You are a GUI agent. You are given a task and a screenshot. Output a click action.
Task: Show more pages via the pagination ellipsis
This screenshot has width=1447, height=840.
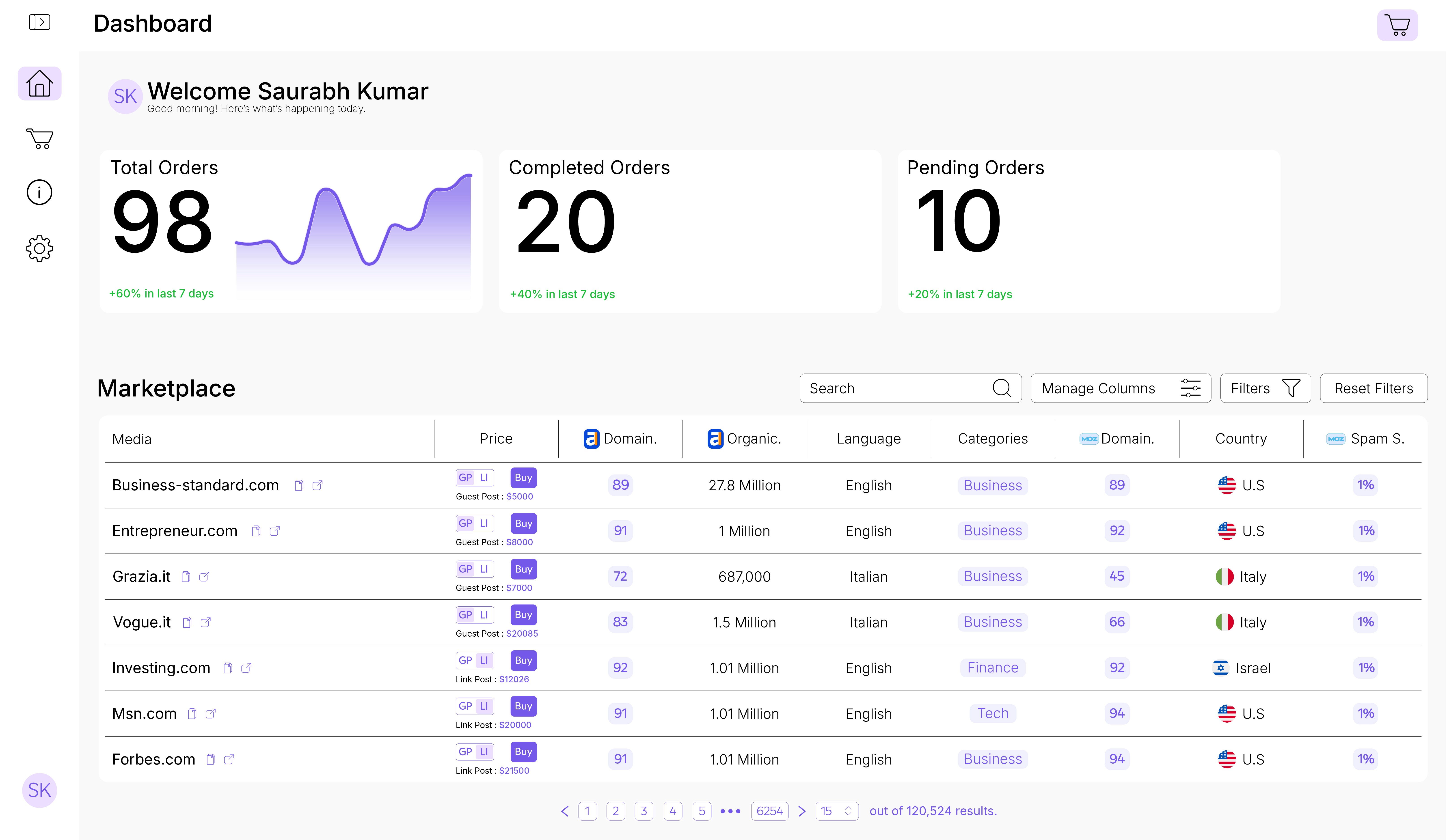[730, 811]
